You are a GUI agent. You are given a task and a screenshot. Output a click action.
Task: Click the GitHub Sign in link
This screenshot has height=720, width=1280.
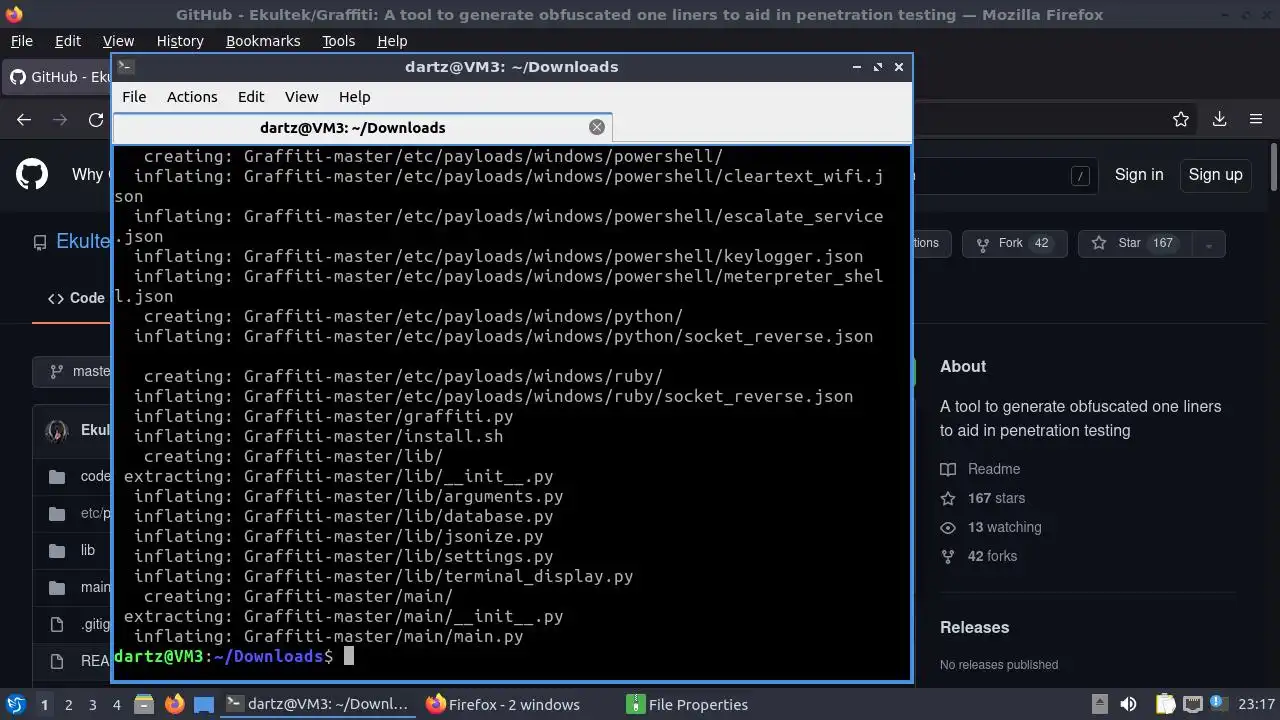[1139, 174]
